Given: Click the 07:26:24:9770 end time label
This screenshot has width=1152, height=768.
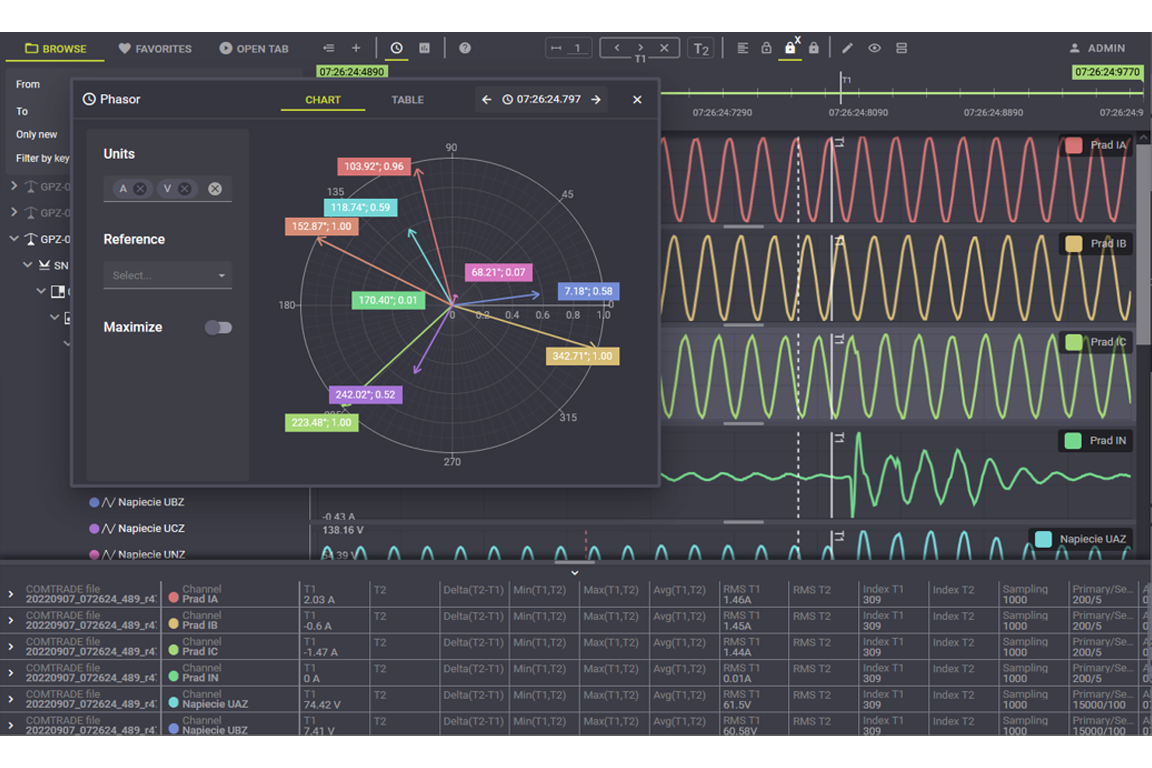Looking at the screenshot, I should pos(1107,71).
